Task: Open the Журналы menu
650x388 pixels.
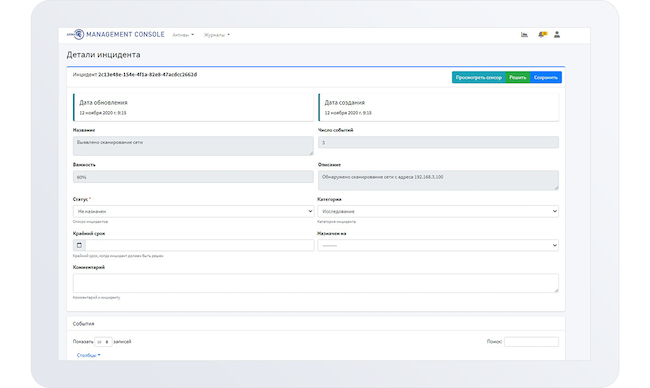Action: point(216,35)
